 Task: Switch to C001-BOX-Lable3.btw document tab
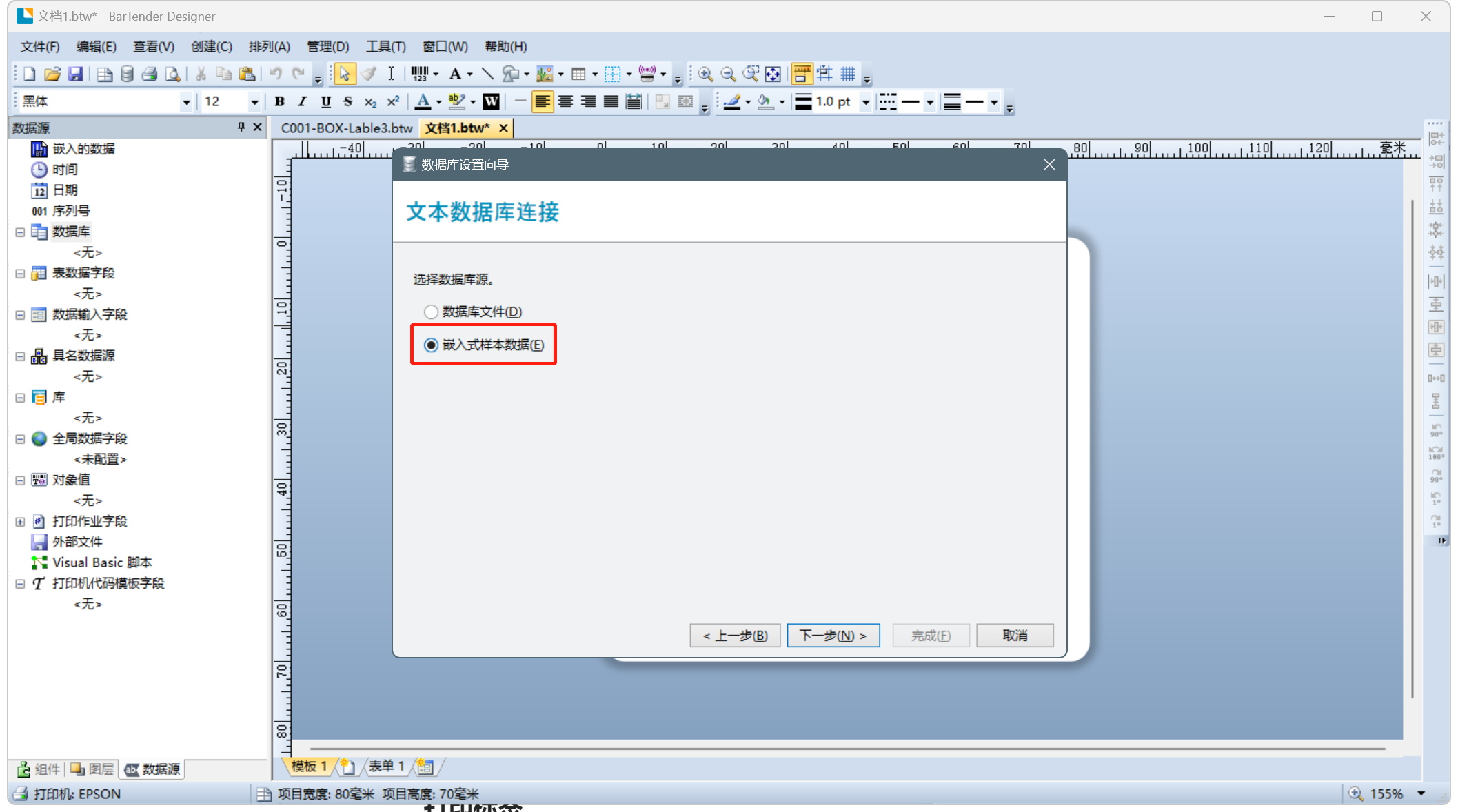coord(346,128)
